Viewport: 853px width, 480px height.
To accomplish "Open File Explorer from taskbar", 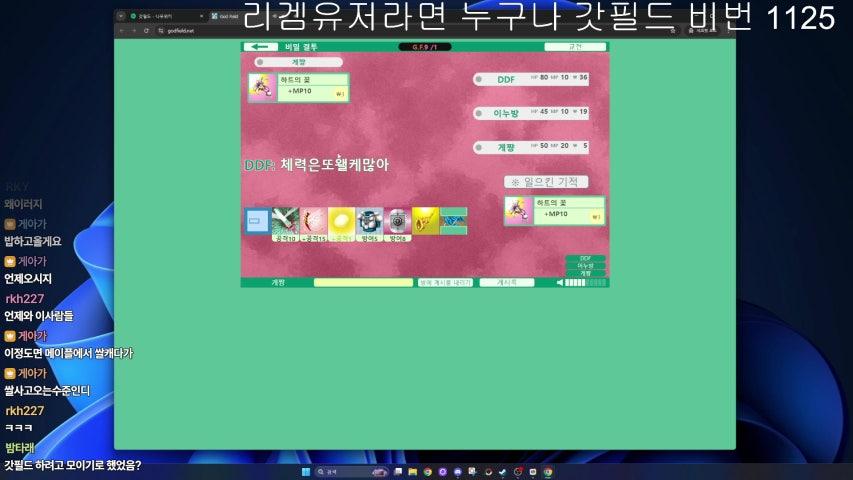I will pos(412,472).
